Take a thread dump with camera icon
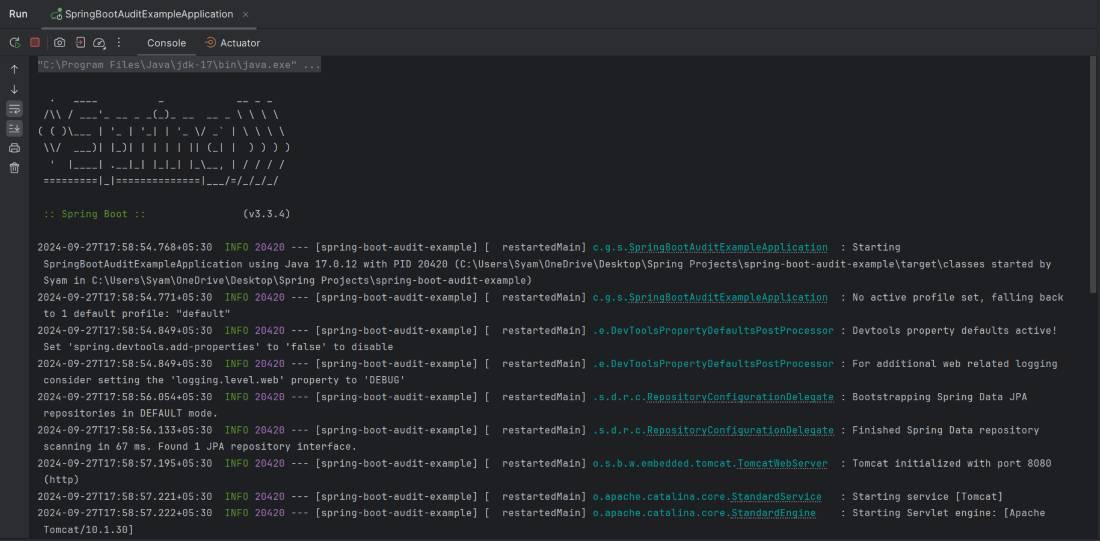Image resolution: width=1100 pixels, height=541 pixels. pyautogui.click(x=59, y=43)
